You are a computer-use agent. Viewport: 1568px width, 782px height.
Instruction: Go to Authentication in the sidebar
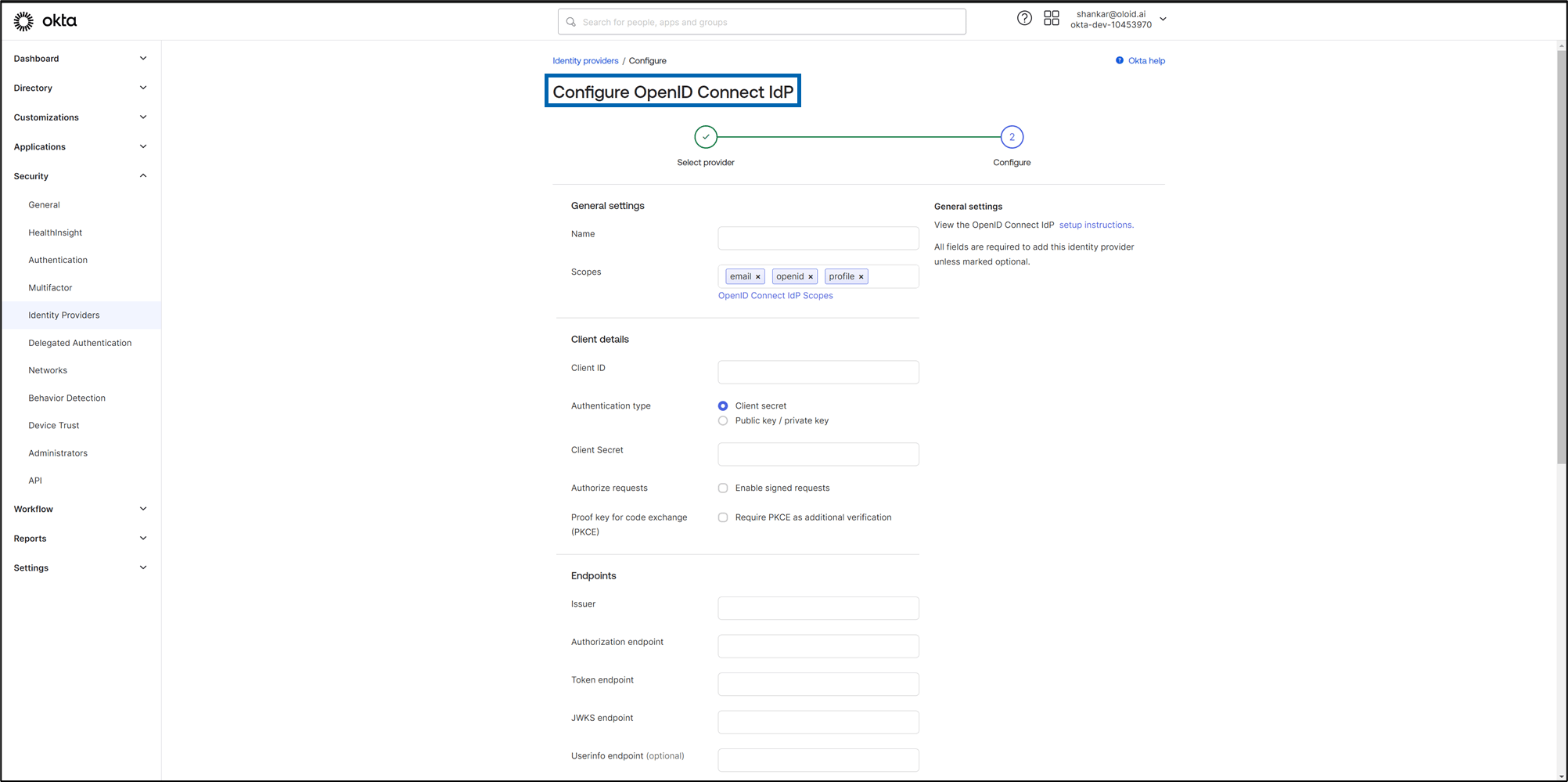[58, 260]
